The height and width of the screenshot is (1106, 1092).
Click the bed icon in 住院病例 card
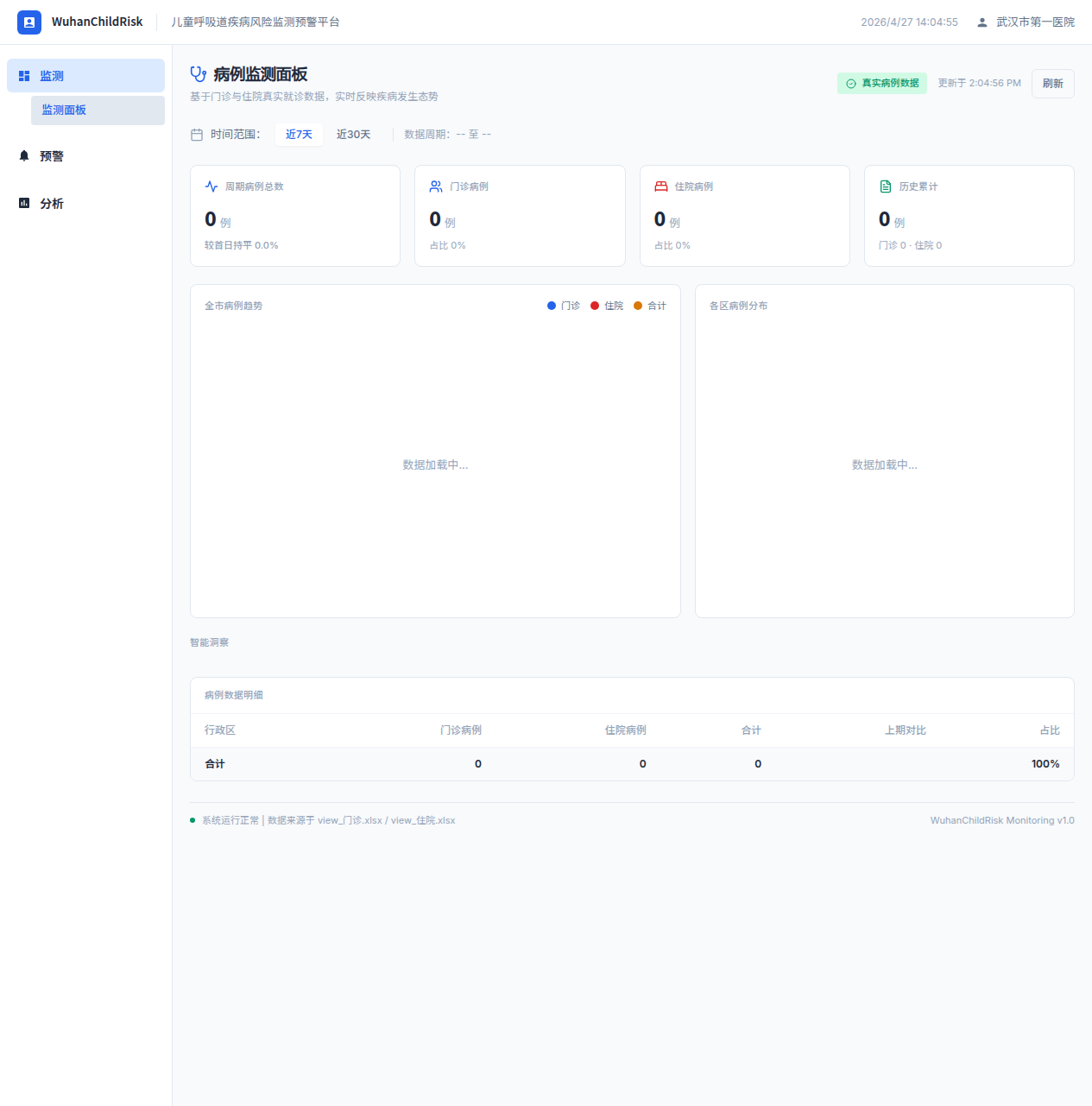pos(661,186)
